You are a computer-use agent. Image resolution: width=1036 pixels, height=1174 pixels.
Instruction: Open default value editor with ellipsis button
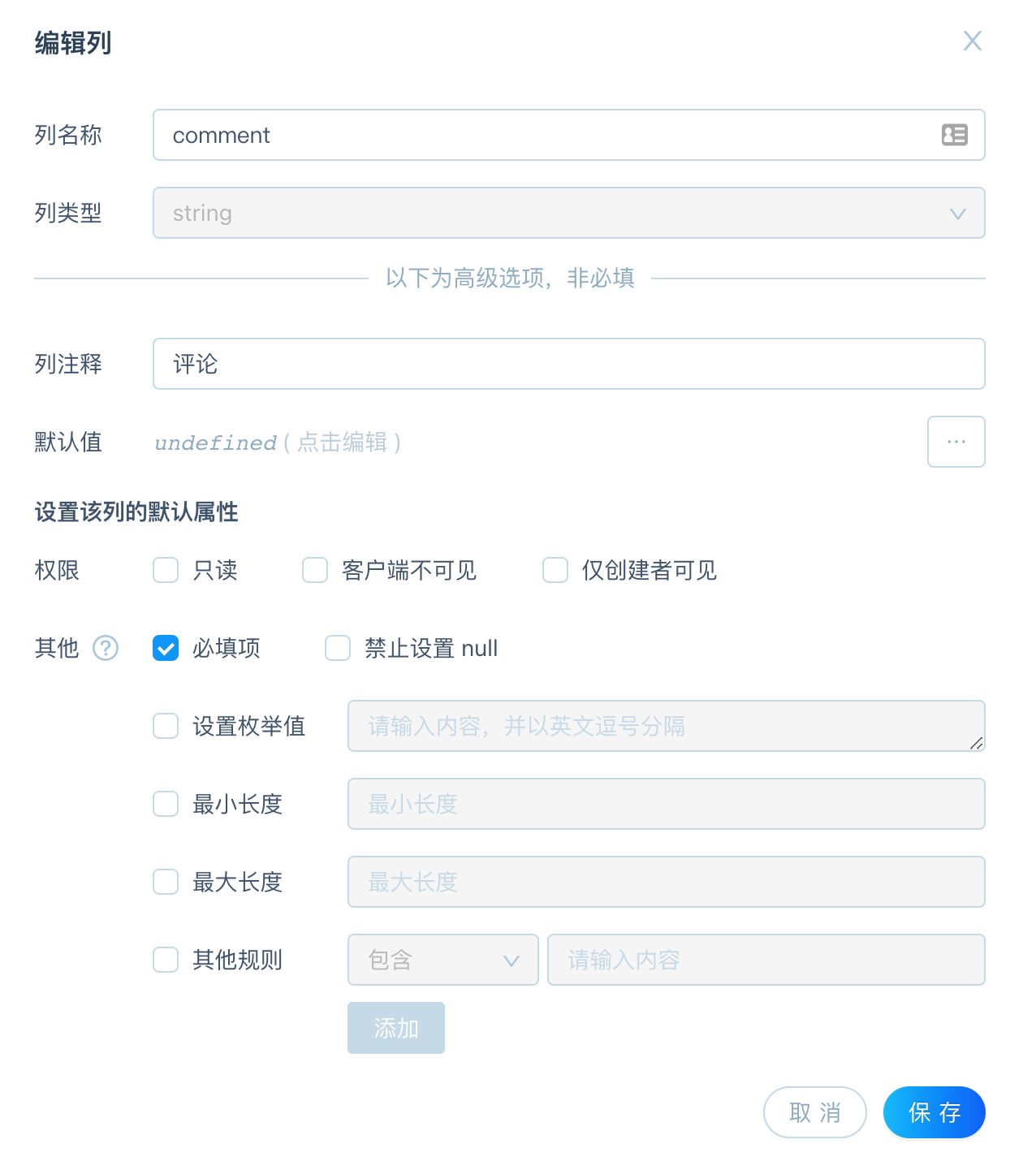point(956,442)
